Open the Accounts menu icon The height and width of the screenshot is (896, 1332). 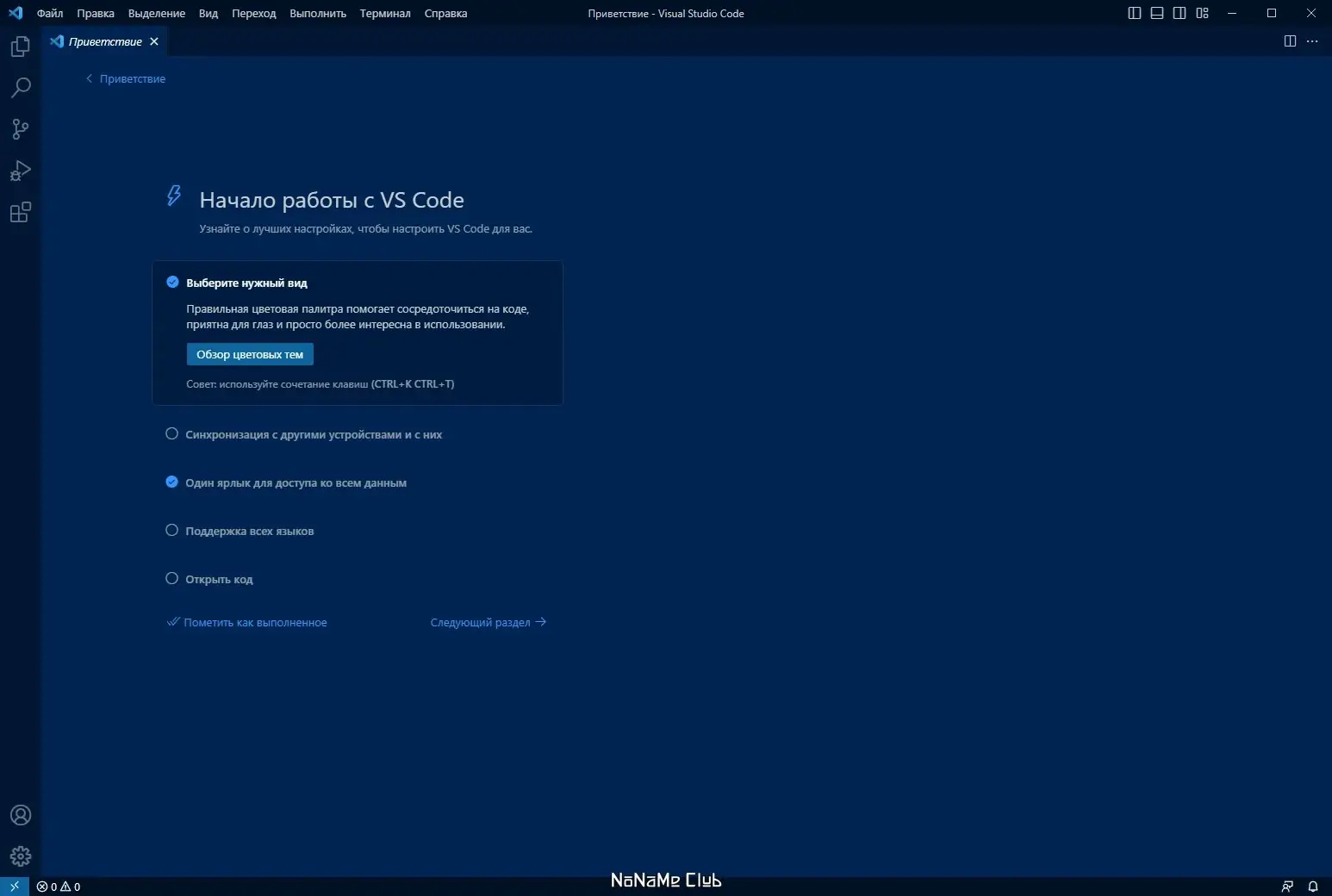21,815
